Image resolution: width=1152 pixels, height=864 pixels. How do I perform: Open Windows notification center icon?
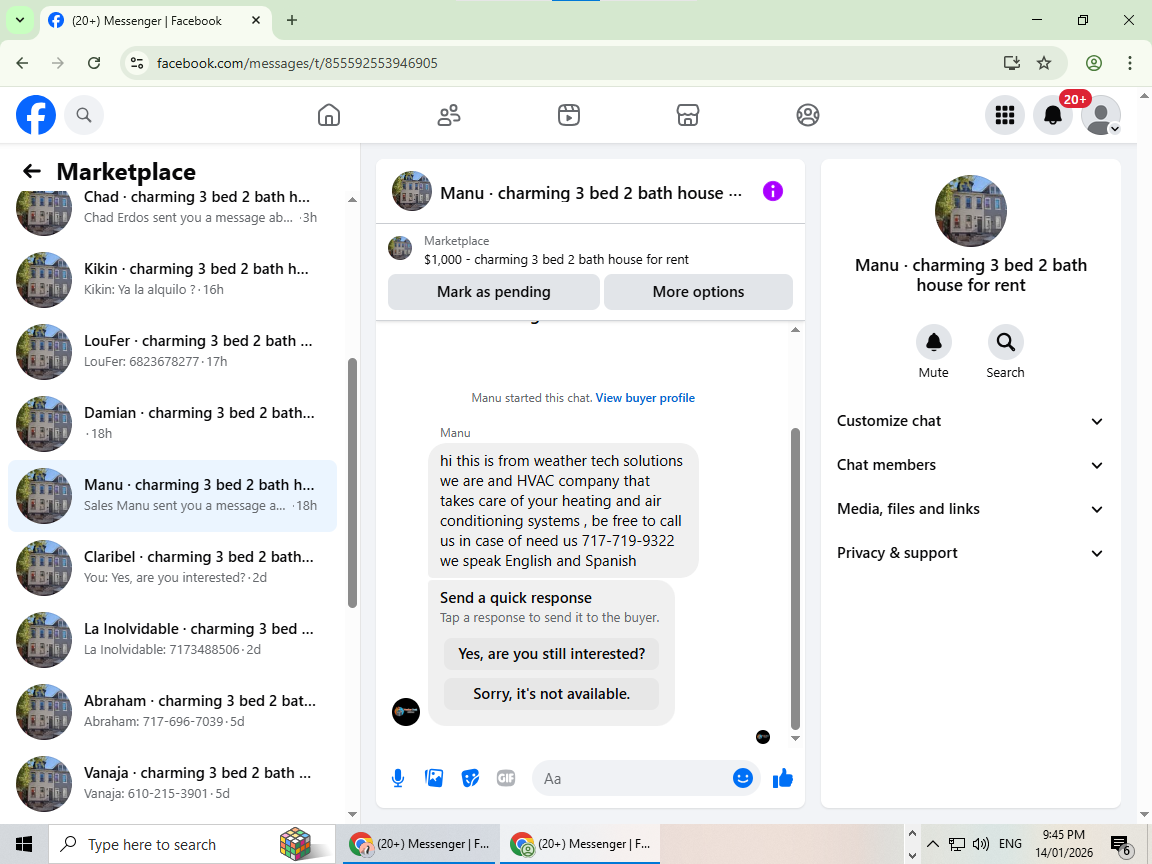[1120, 845]
